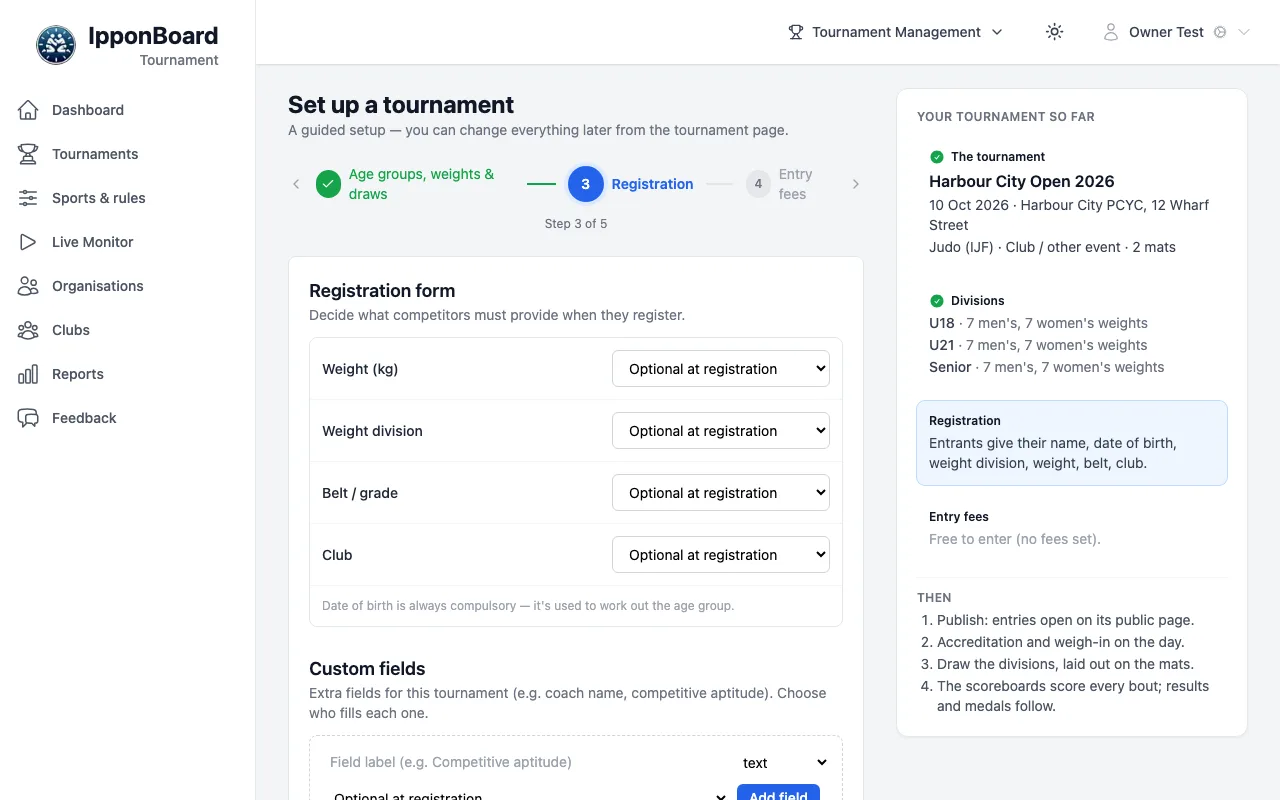This screenshot has width=1280, height=800.
Task: Click the 'YOUR TOURNAMENT SO FAR' panel header
Action: [1006, 117]
